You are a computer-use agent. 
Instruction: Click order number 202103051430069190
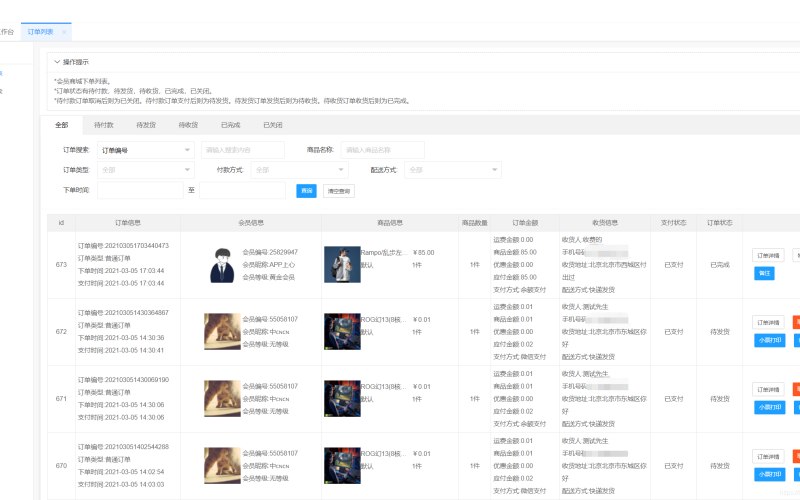coord(136,380)
